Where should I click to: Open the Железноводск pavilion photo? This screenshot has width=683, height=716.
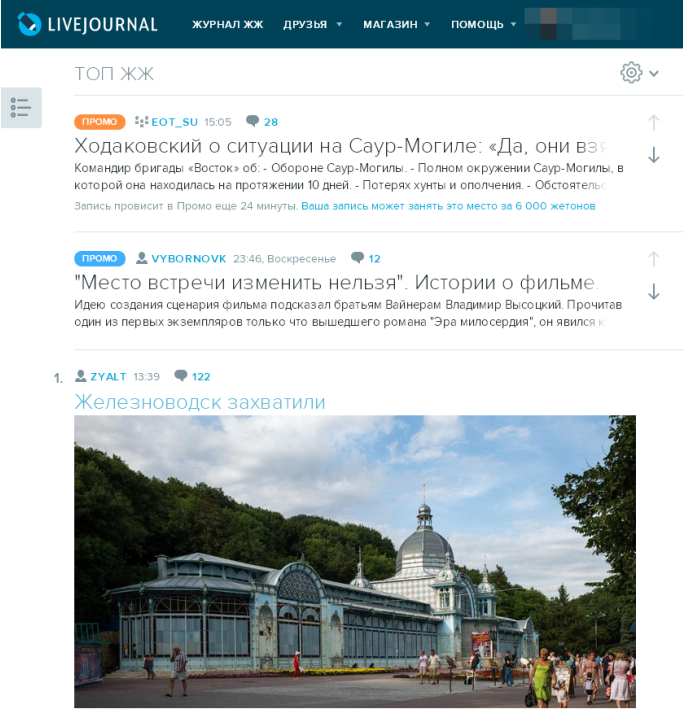[355, 561]
